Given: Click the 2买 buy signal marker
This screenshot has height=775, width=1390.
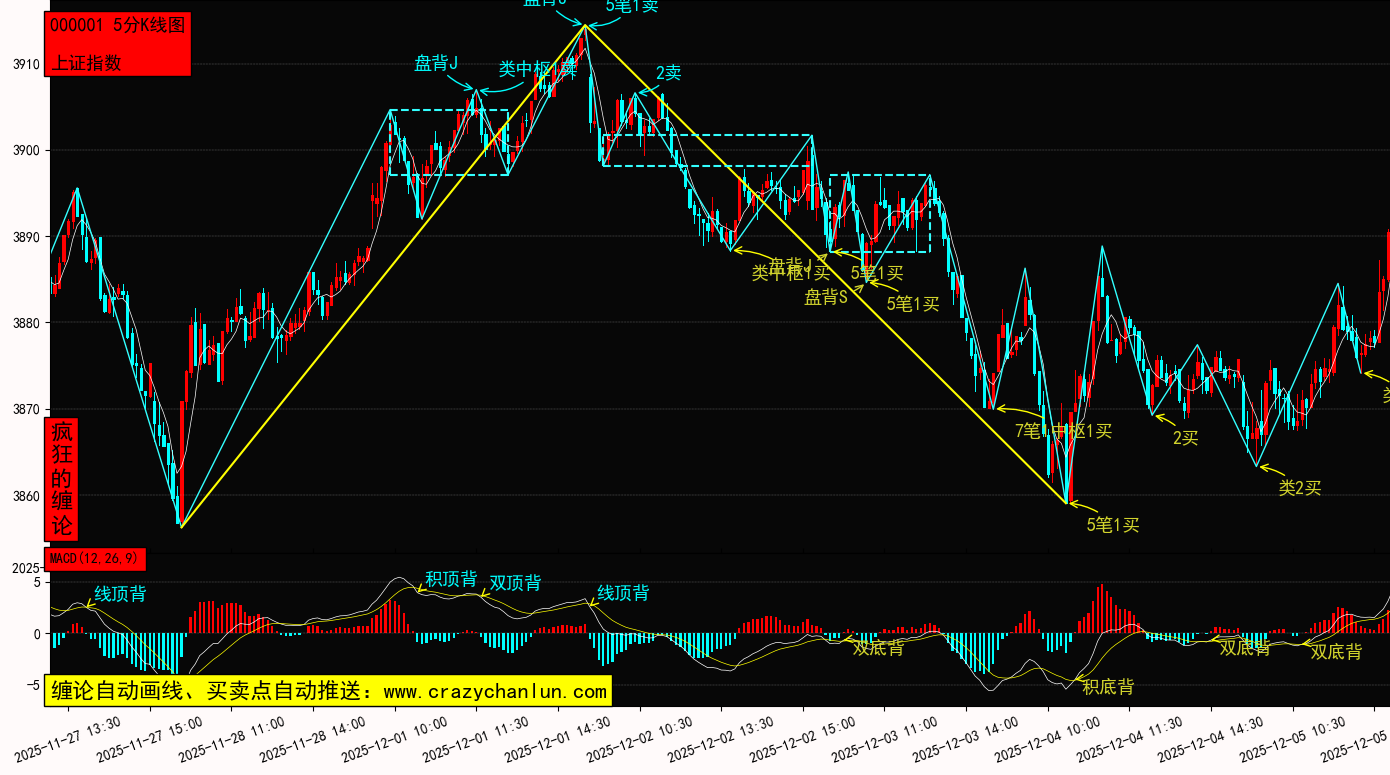Looking at the screenshot, I should coord(1185,438).
